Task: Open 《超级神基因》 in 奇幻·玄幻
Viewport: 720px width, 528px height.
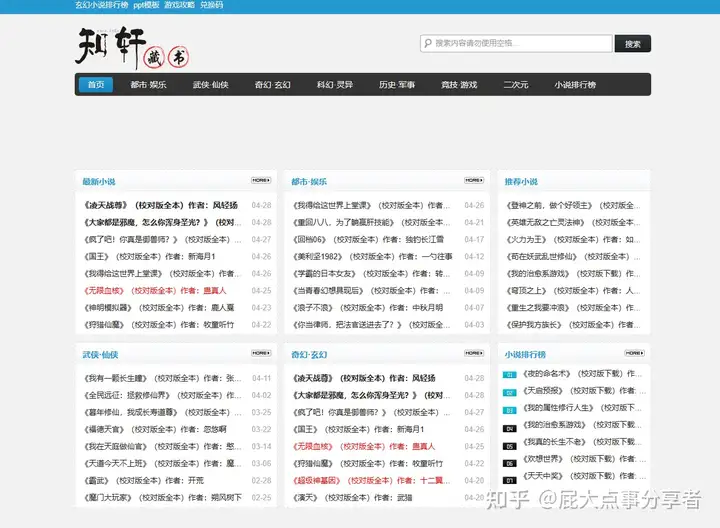Action: coord(371,480)
